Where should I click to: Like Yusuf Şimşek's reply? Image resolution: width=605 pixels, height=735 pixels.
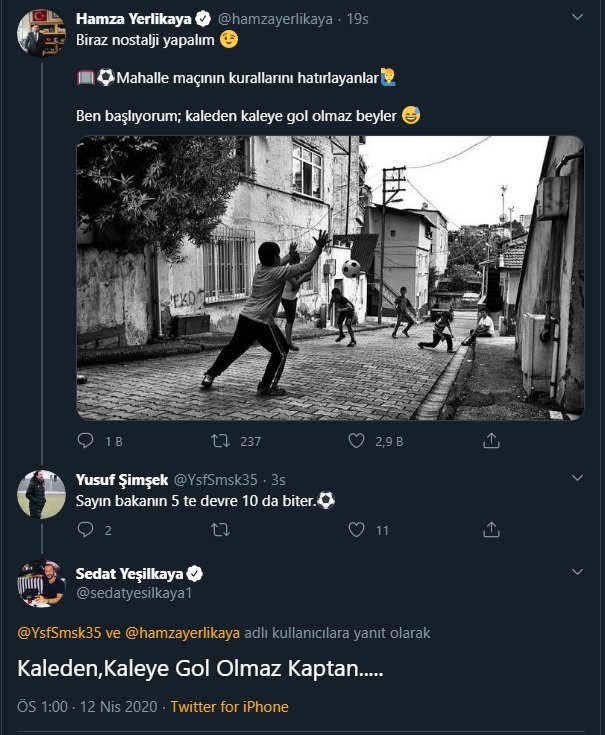coord(357,530)
